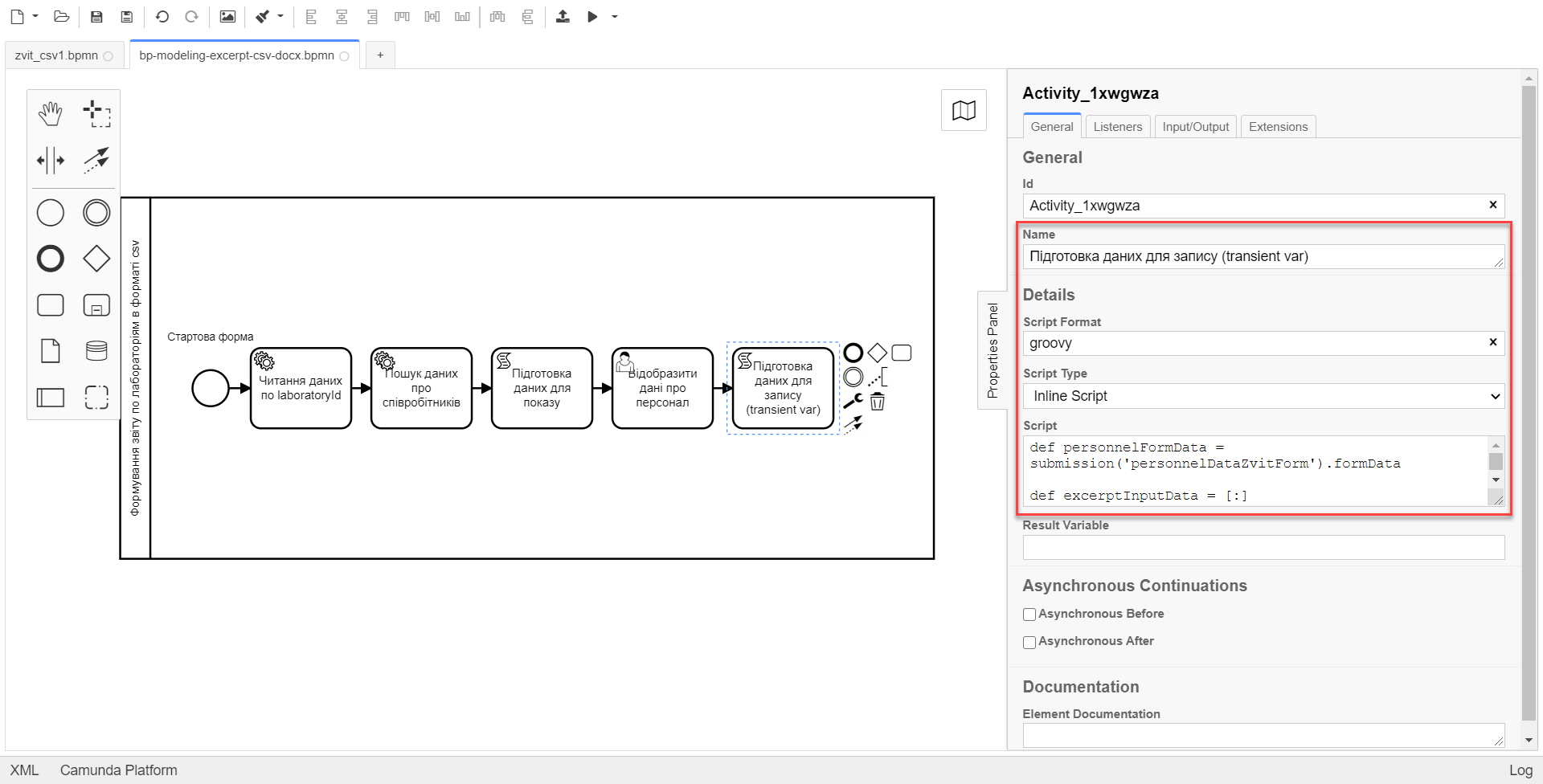This screenshot has width=1543, height=784.
Task: Create an intermediate event from palette
Action: pos(96,213)
